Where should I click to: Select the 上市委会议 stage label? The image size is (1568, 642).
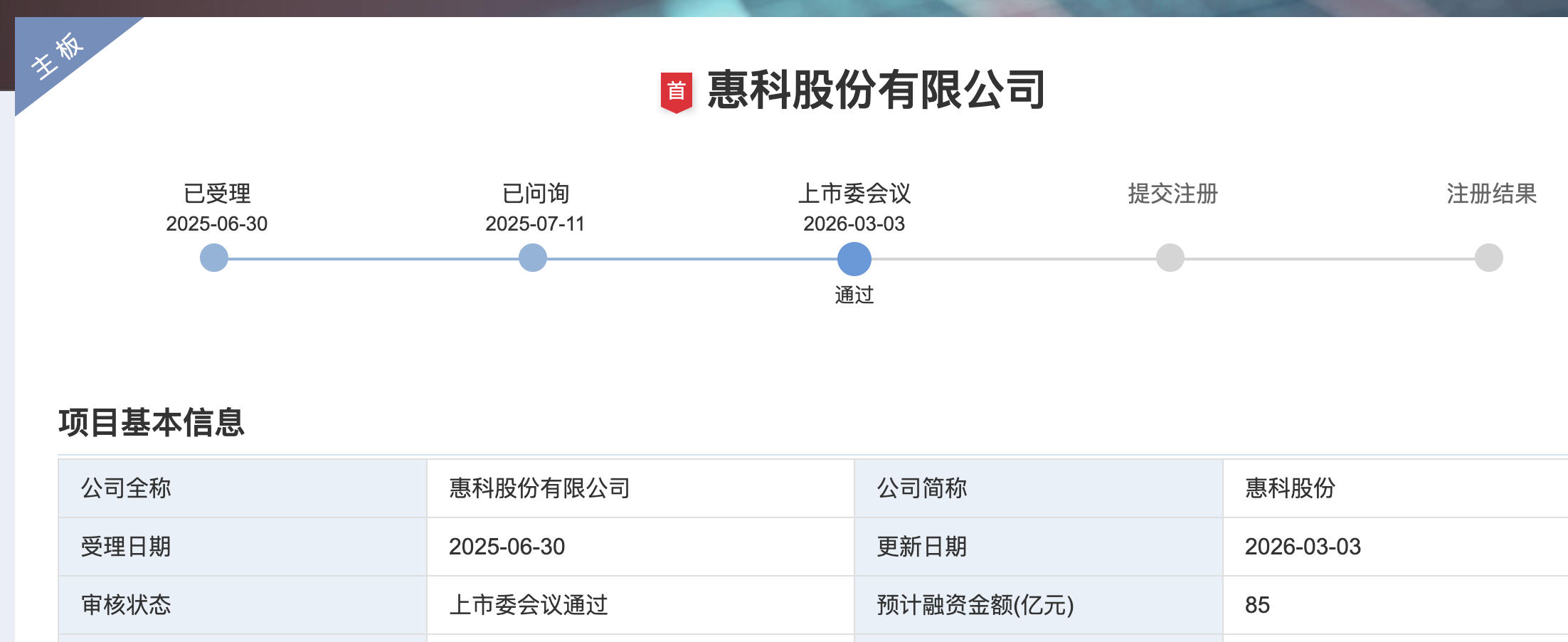click(x=854, y=194)
